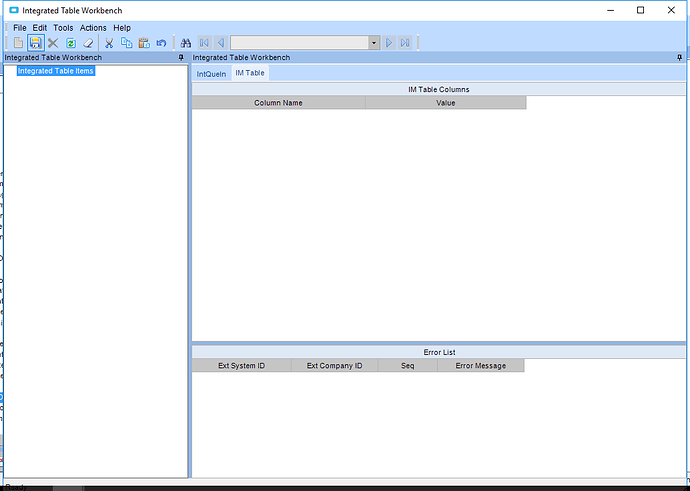Maximize the Integrated Table Workbench window
Screen dimensions: 690x491
pos(641,10)
